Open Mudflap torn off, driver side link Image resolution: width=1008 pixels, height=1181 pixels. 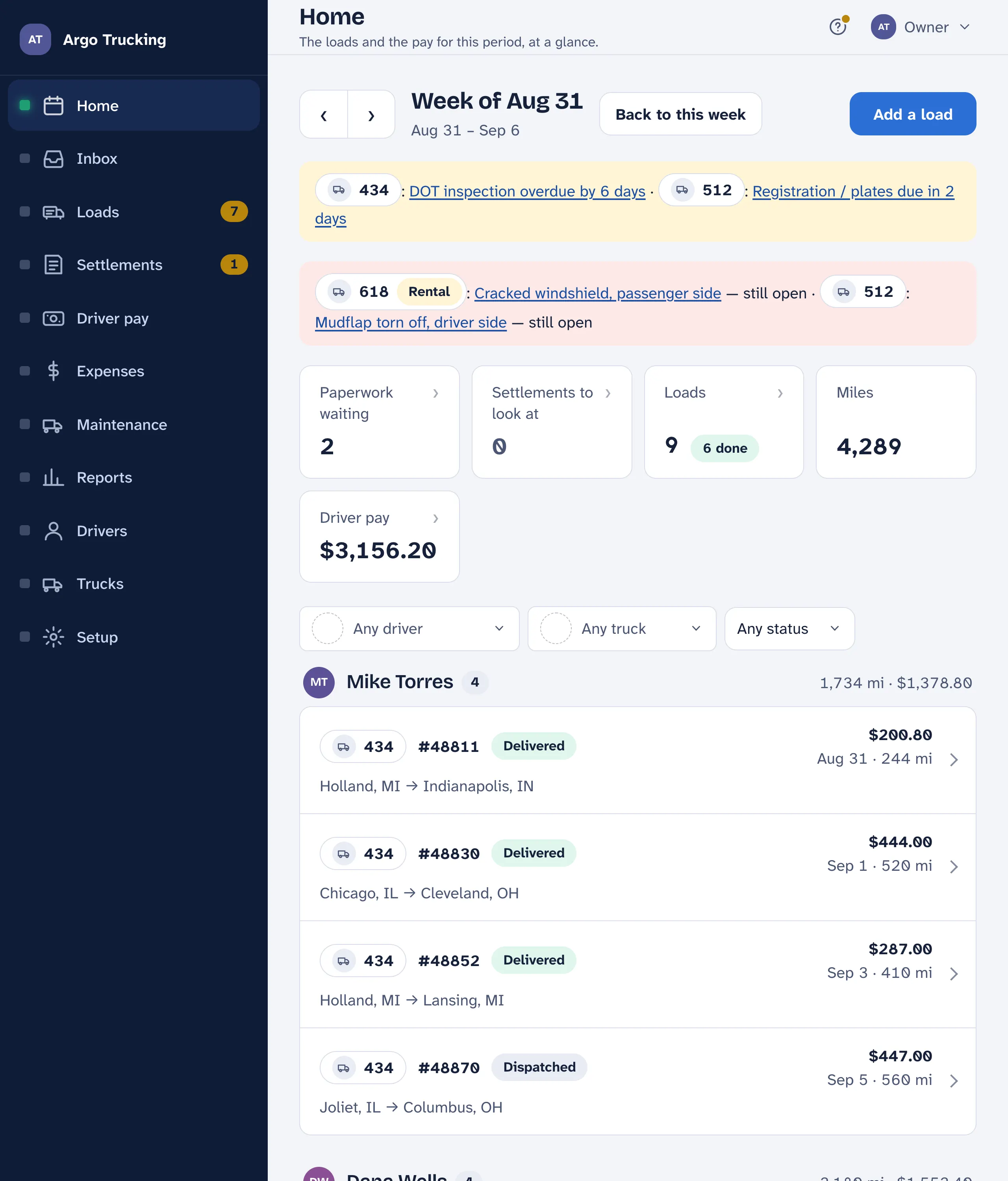(411, 322)
